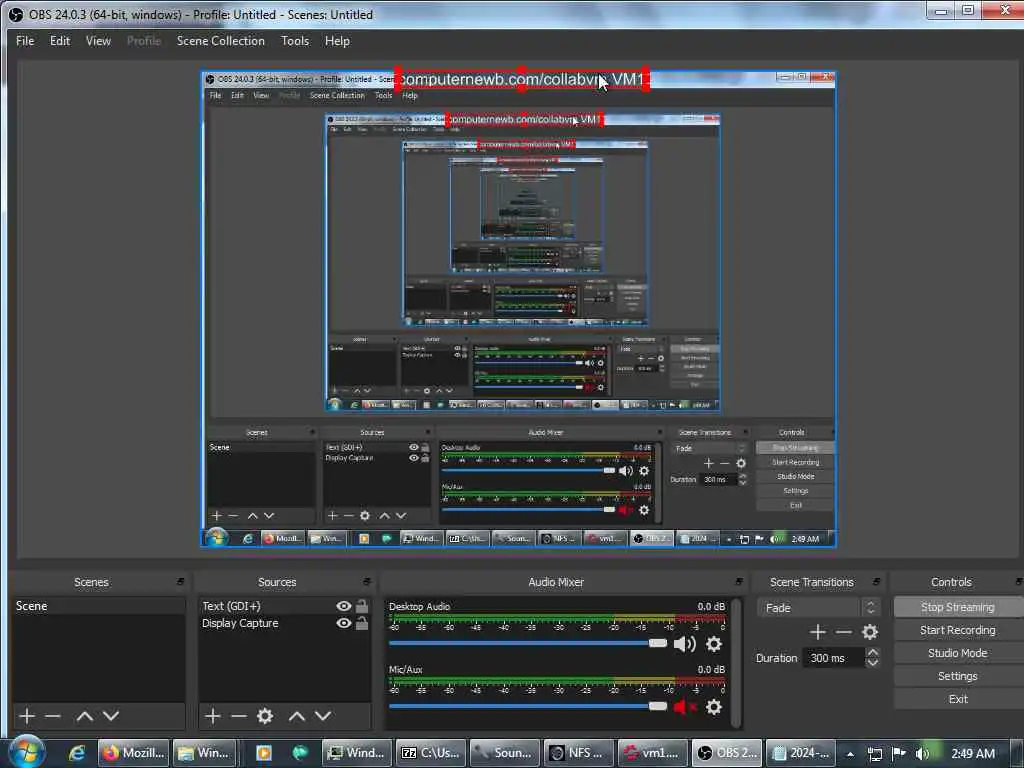Add a new scene with plus icon

coord(27,716)
